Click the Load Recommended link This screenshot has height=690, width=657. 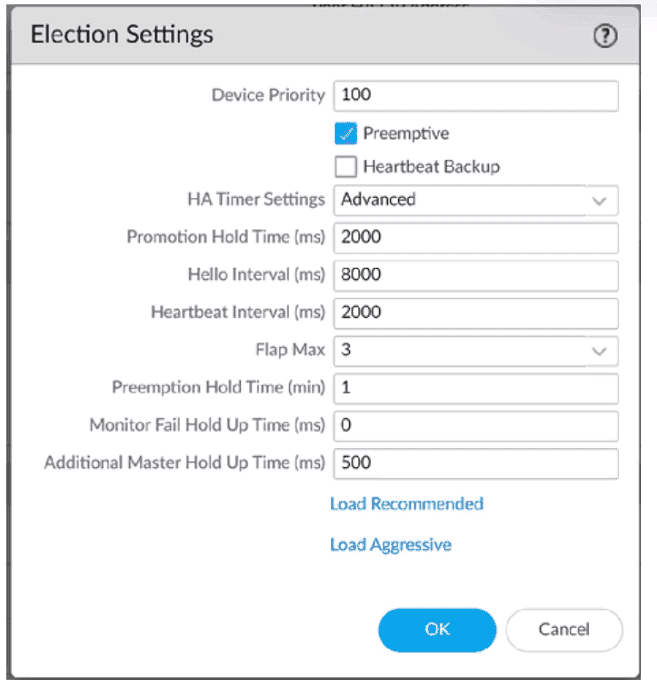[x=406, y=504]
